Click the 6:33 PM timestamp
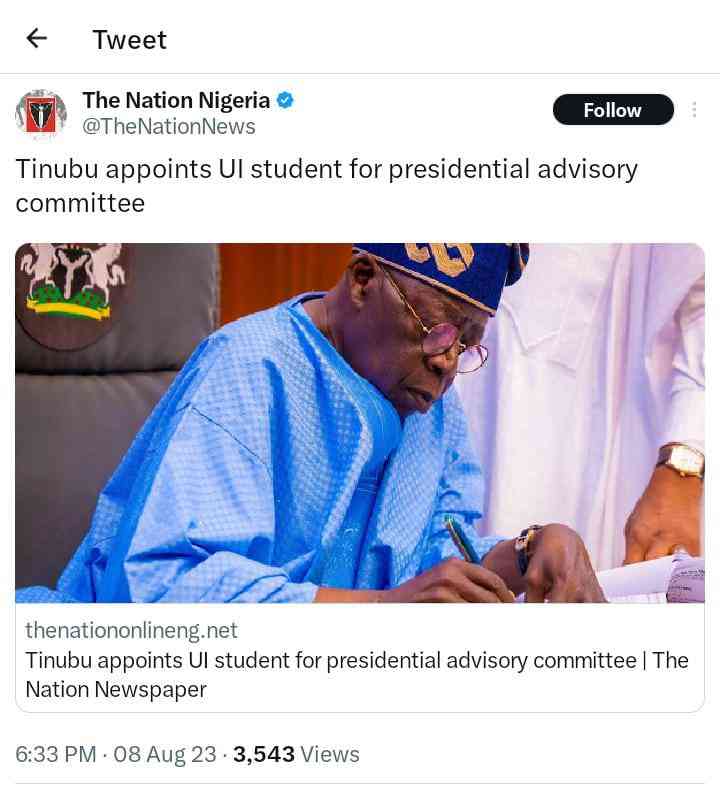The width and height of the screenshot is (720, 794). coord(56,754)
